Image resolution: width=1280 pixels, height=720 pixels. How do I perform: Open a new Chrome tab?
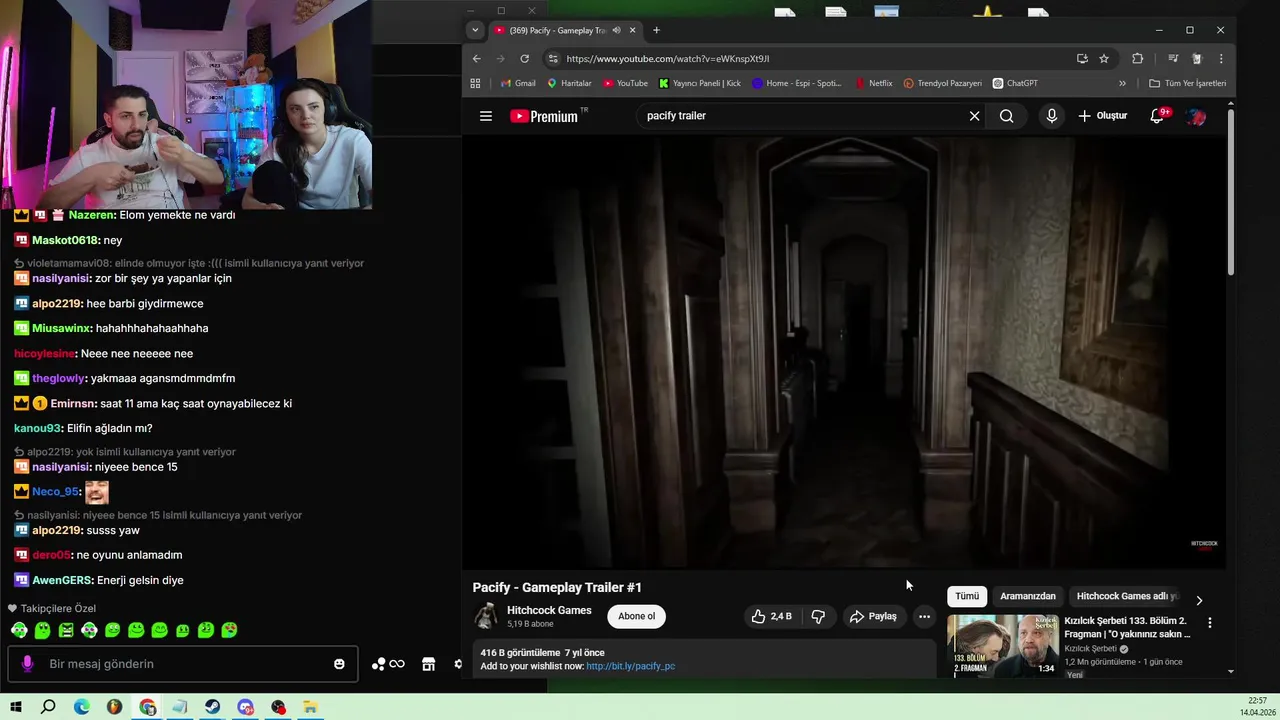tap(656, 30)
